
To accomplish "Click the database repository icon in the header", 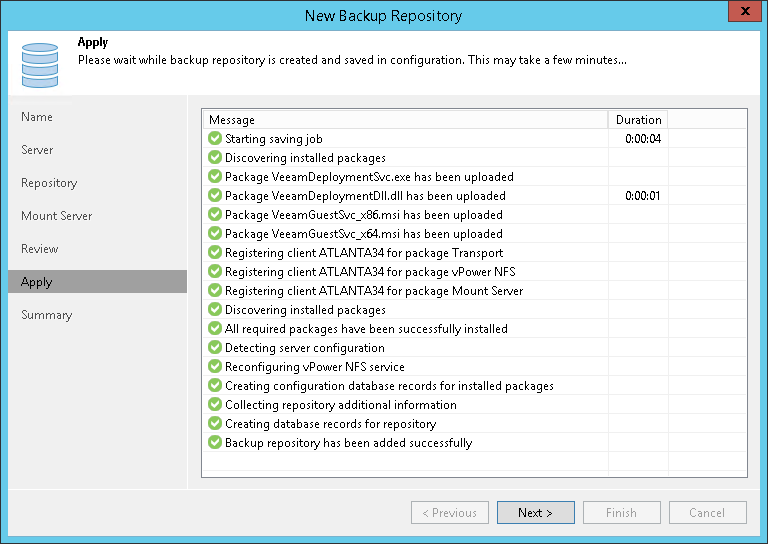I will 40,65.
